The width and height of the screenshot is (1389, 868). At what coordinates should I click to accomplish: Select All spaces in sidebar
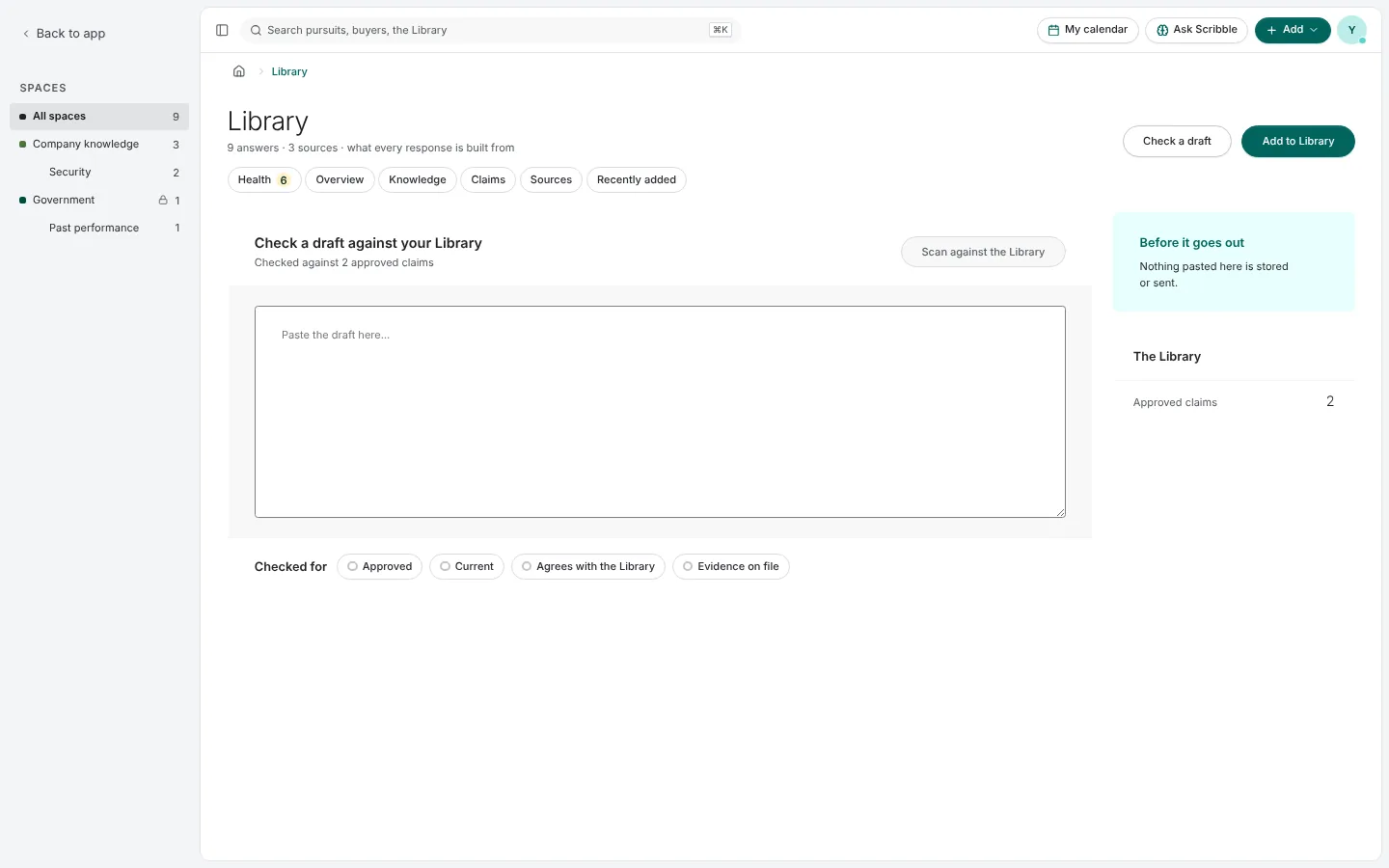pyautogui.click(x=99, y=117)
